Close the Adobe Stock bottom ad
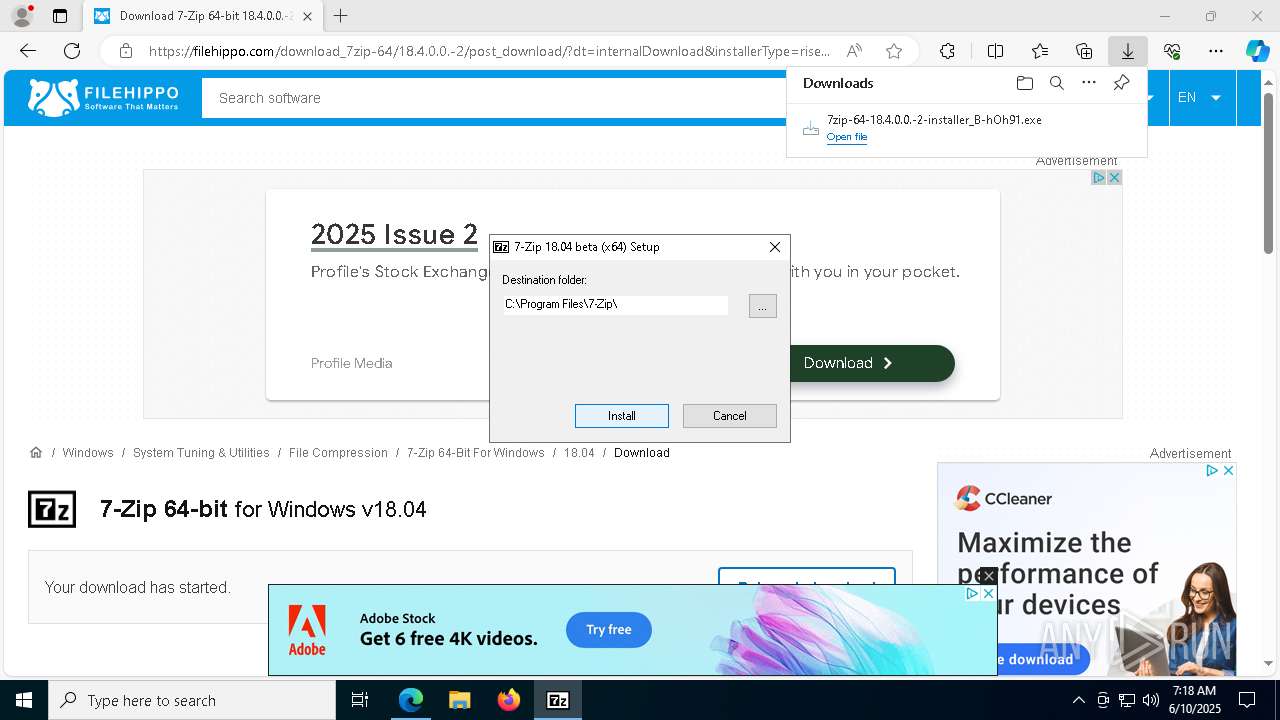The height and width of the screenshot is (720, 1280). click(988, 593)
